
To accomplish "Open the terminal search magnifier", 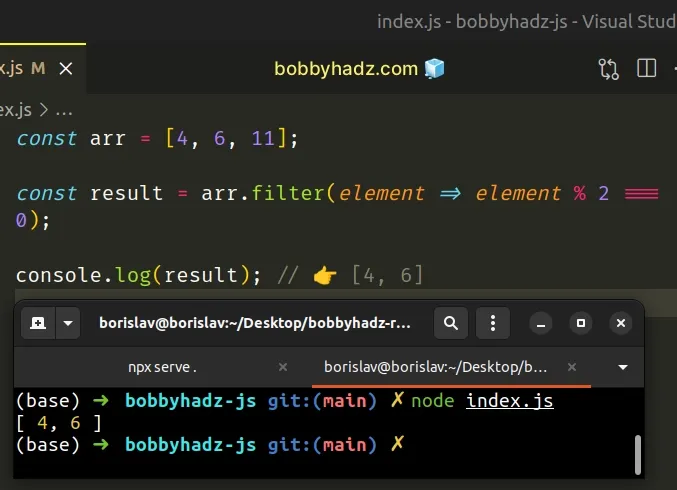I will pos(451,323).
